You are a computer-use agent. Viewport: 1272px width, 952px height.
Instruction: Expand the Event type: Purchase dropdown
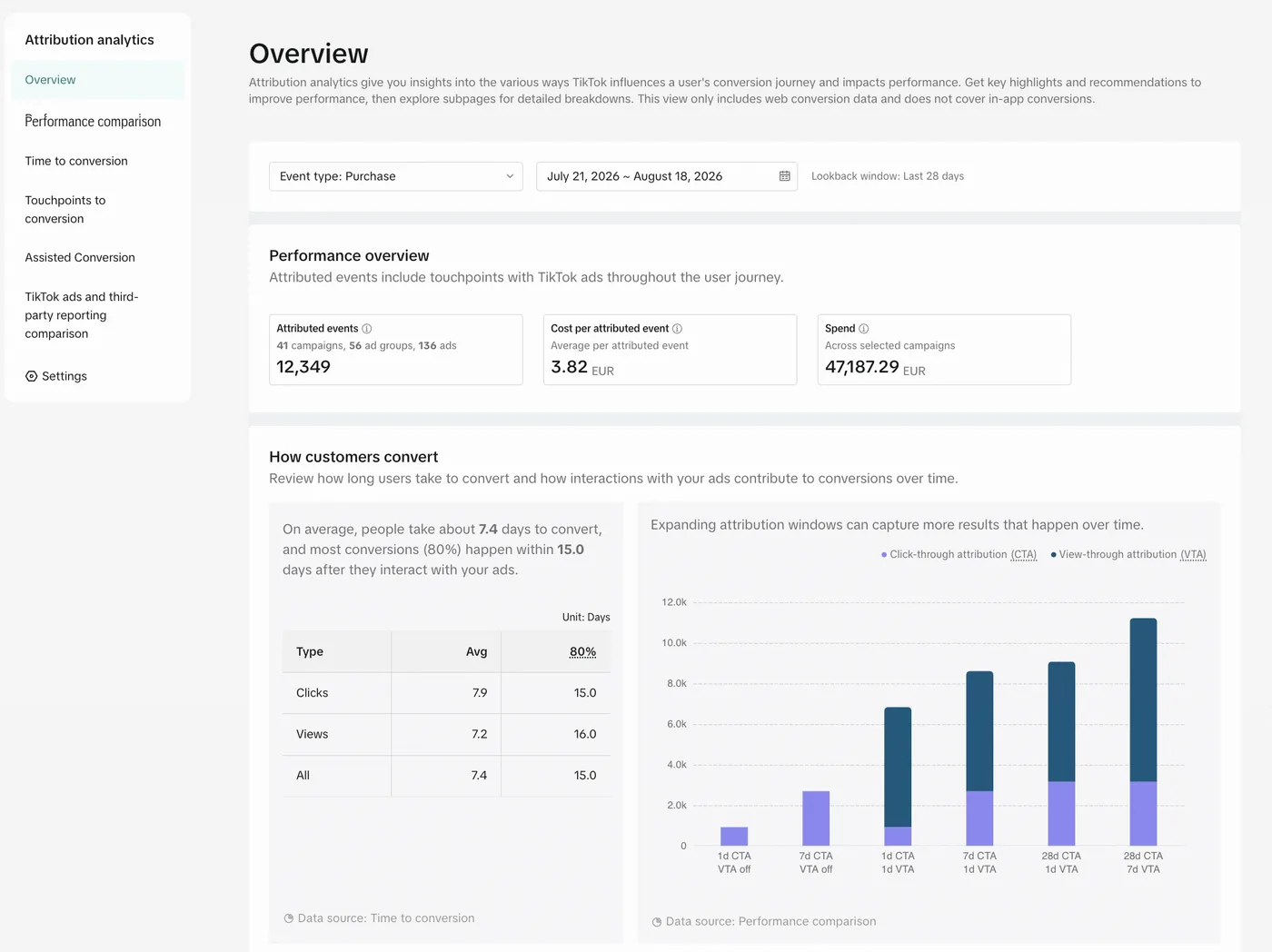tap(396, 176)
